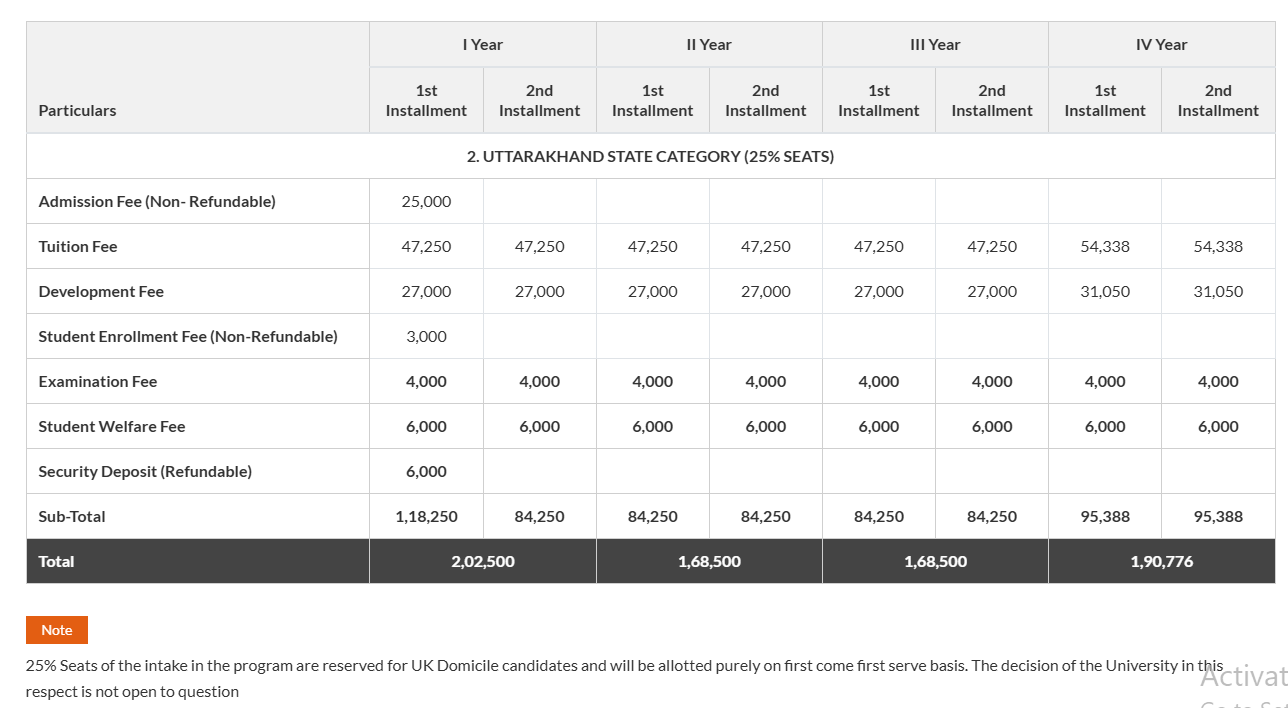Select the II Year column header

(709, 44)
